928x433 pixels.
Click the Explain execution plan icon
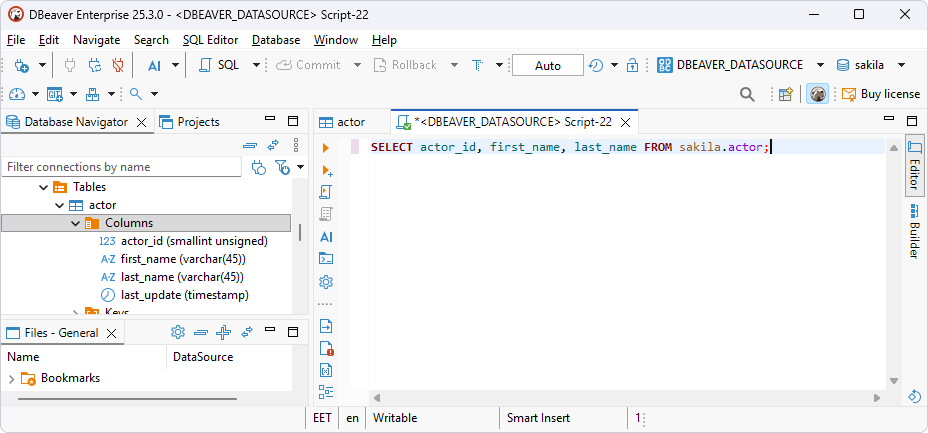click(x=326, y=214)
